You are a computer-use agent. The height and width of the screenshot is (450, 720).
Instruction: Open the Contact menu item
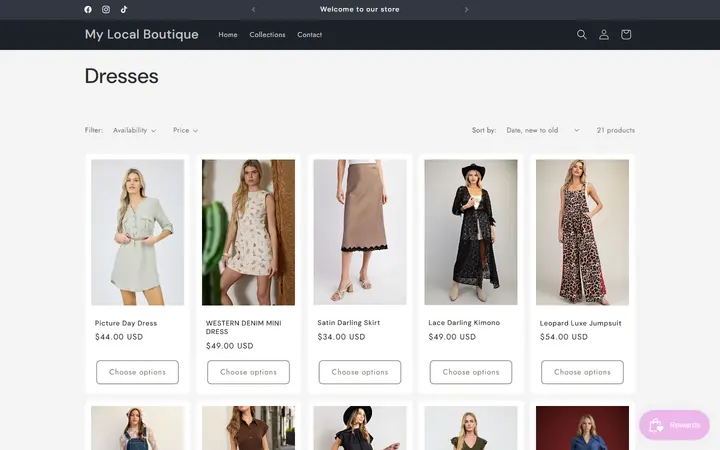pyautogui.click(x=309, y=34)
